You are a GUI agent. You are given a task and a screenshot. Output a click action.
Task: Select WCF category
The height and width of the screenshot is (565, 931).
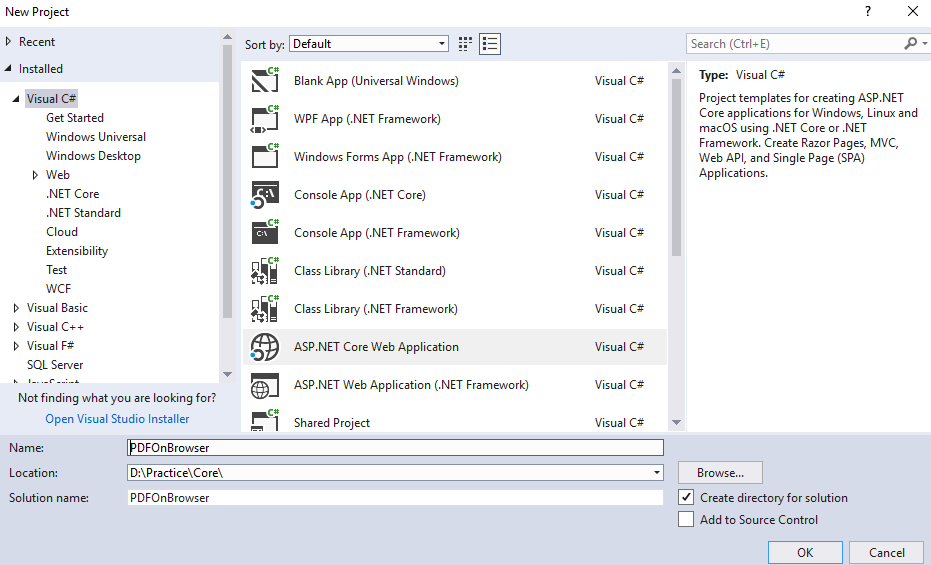[58, 288]
